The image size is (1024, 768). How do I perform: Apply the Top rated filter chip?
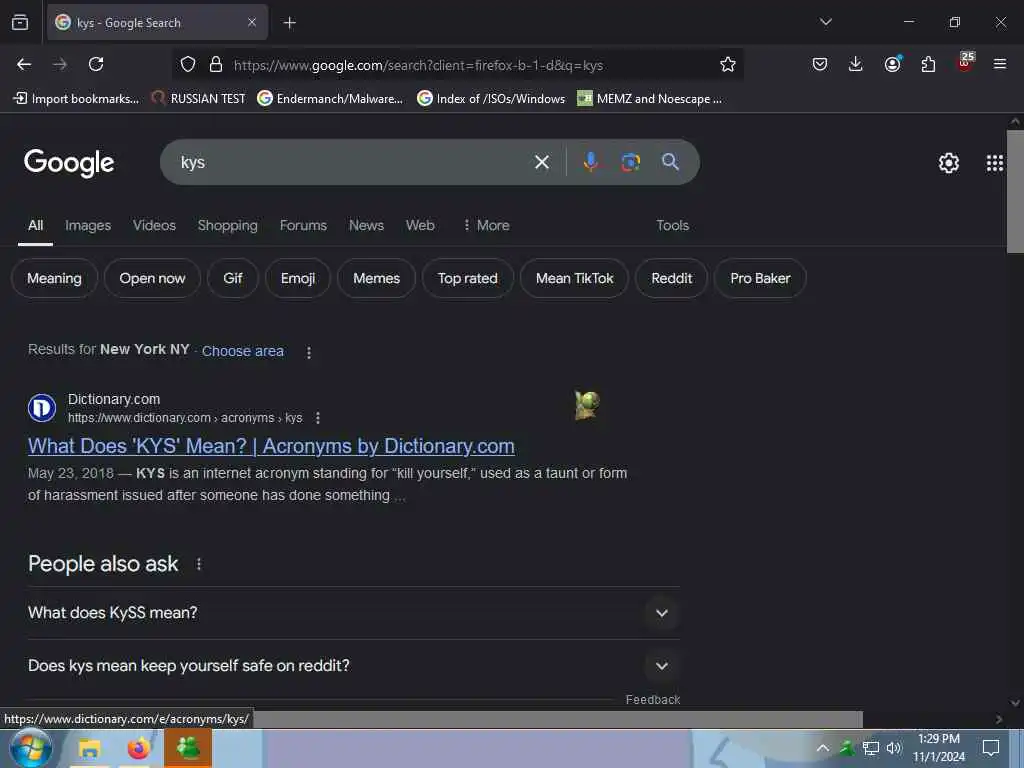(x=468, y=278)
